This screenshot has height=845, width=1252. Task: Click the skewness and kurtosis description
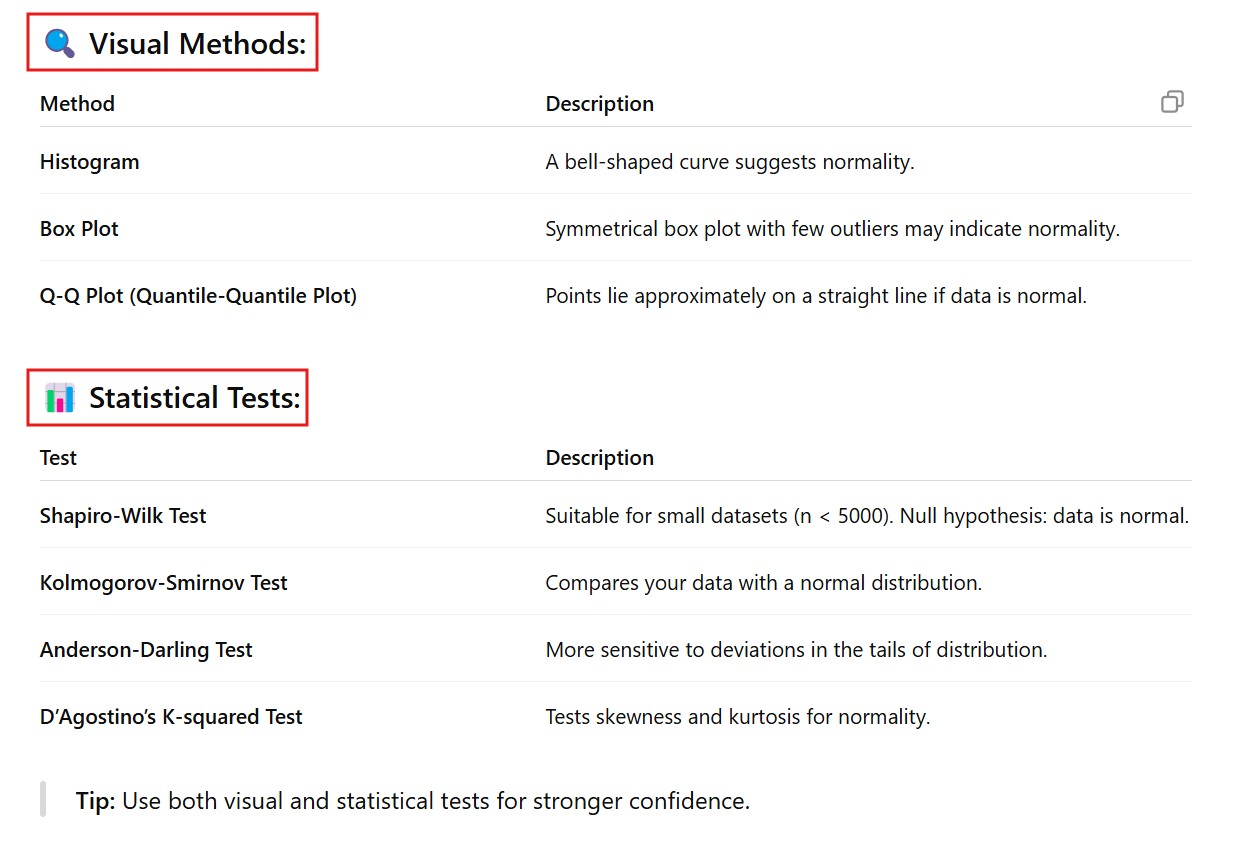(737, 717)
